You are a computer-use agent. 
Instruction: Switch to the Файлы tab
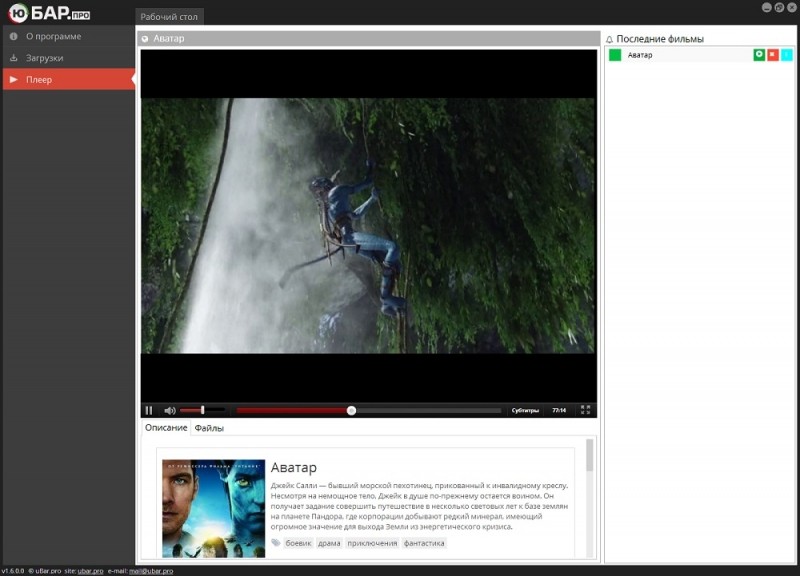[209, 428]
